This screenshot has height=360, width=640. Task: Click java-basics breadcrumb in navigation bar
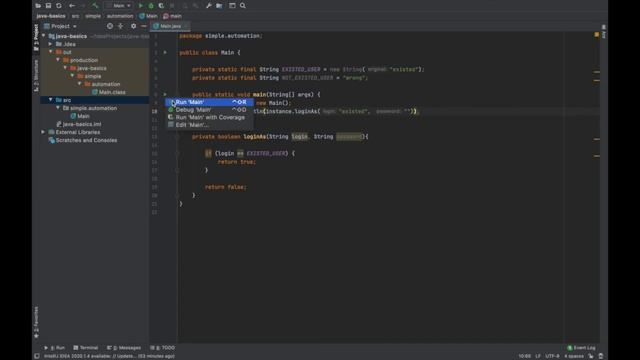point(51,16)
